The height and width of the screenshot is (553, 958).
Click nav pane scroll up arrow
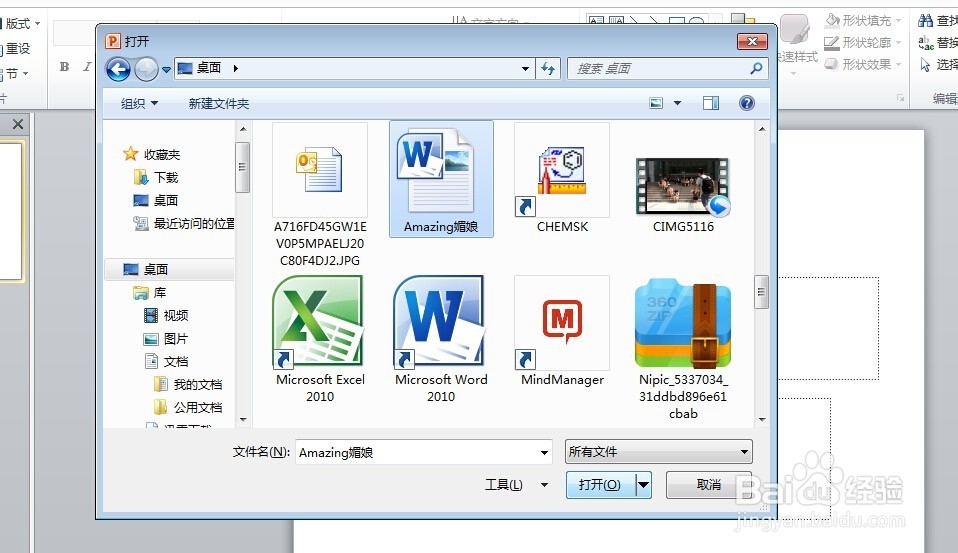pos(243,129)
